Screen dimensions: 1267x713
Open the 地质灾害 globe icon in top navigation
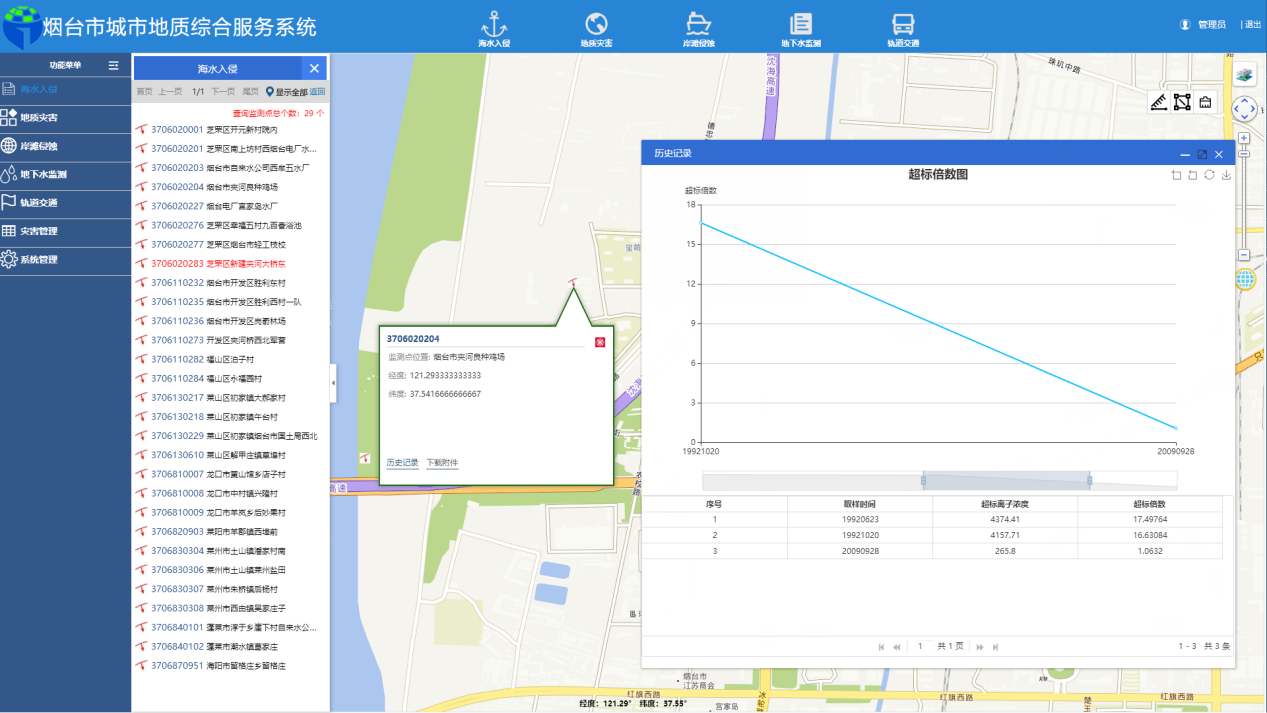coord(597,25)
